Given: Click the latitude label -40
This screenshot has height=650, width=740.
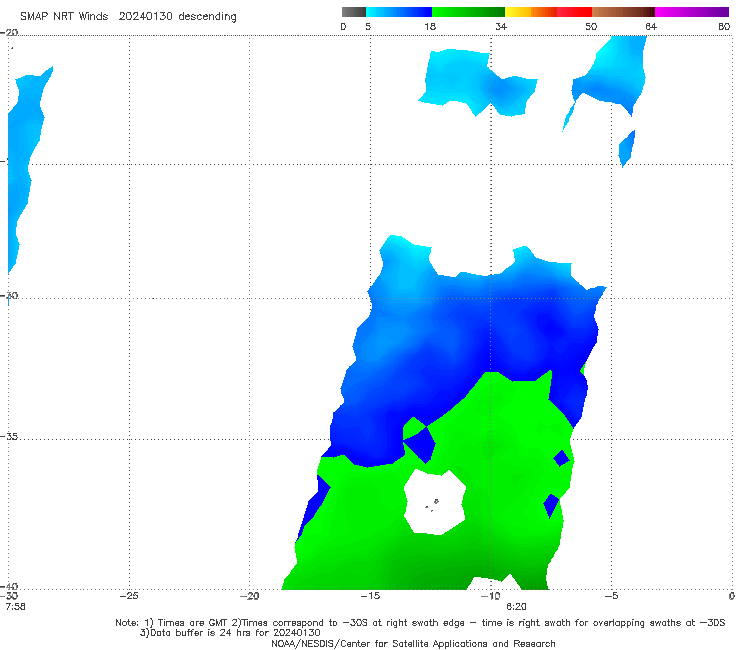Looking at the screenshot, I should tap(9, 586).
